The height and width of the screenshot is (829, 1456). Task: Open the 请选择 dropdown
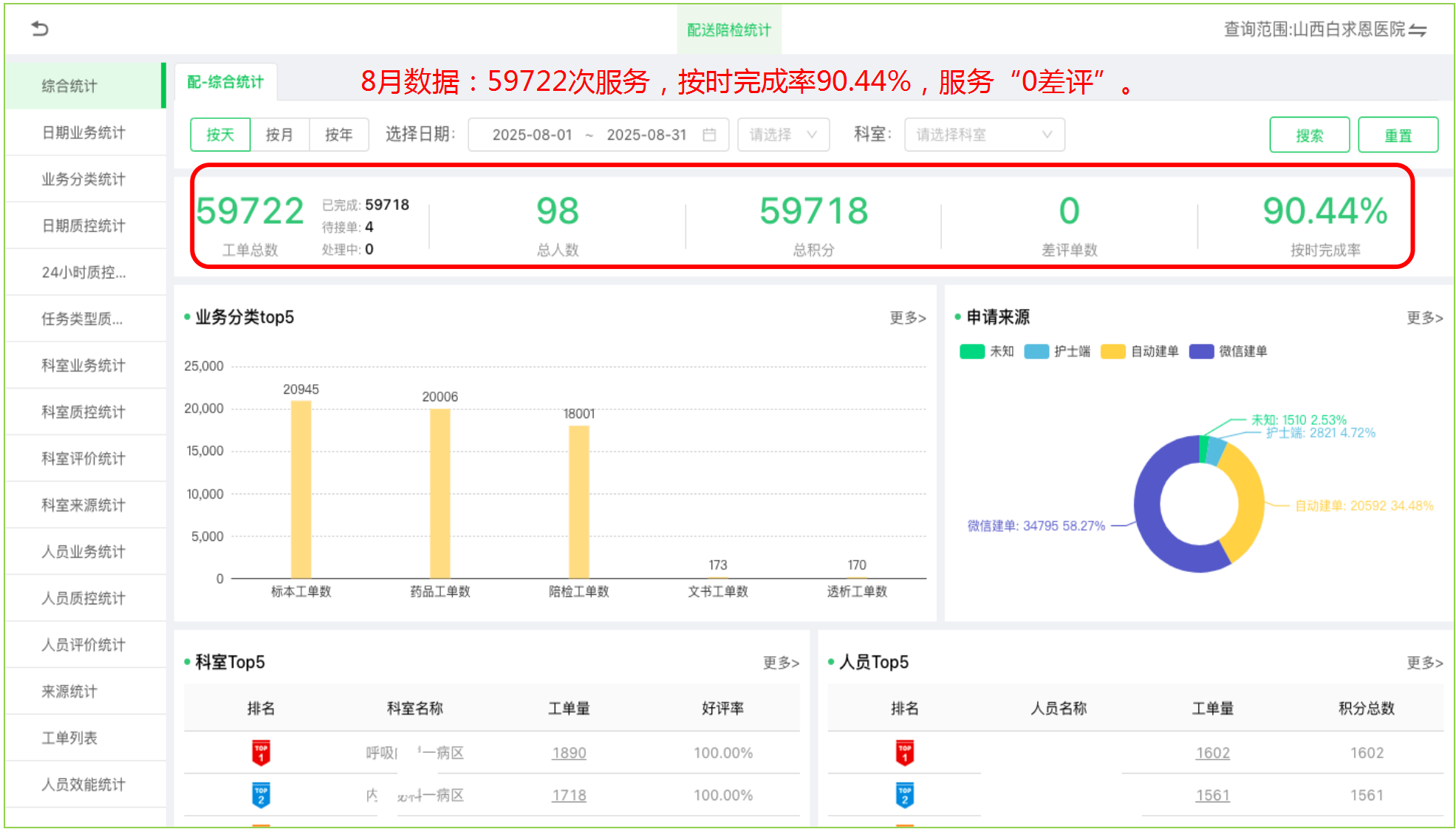(x=783, y=134)
